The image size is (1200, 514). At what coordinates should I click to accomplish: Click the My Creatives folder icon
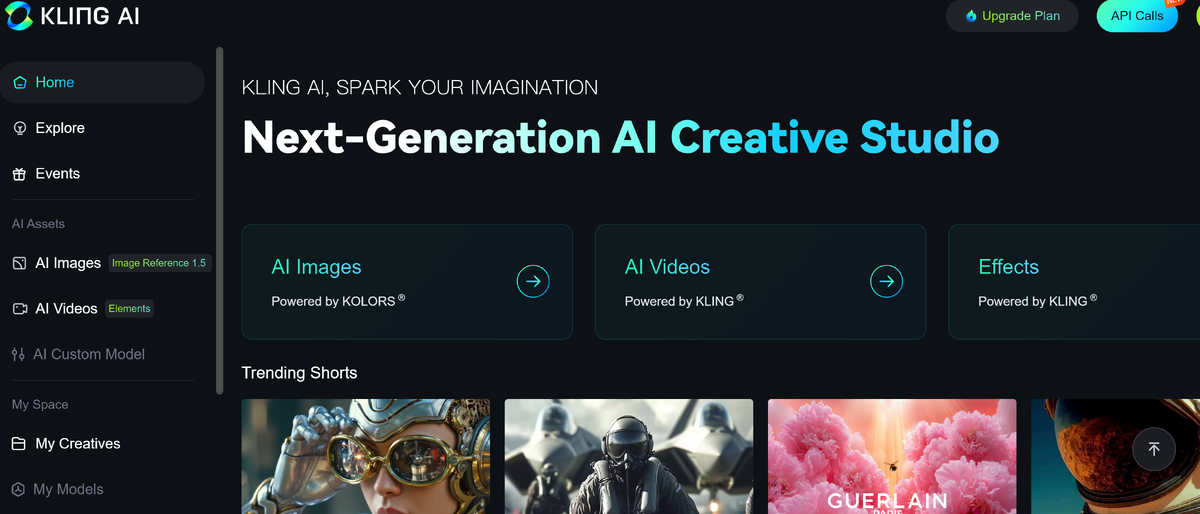19,444
